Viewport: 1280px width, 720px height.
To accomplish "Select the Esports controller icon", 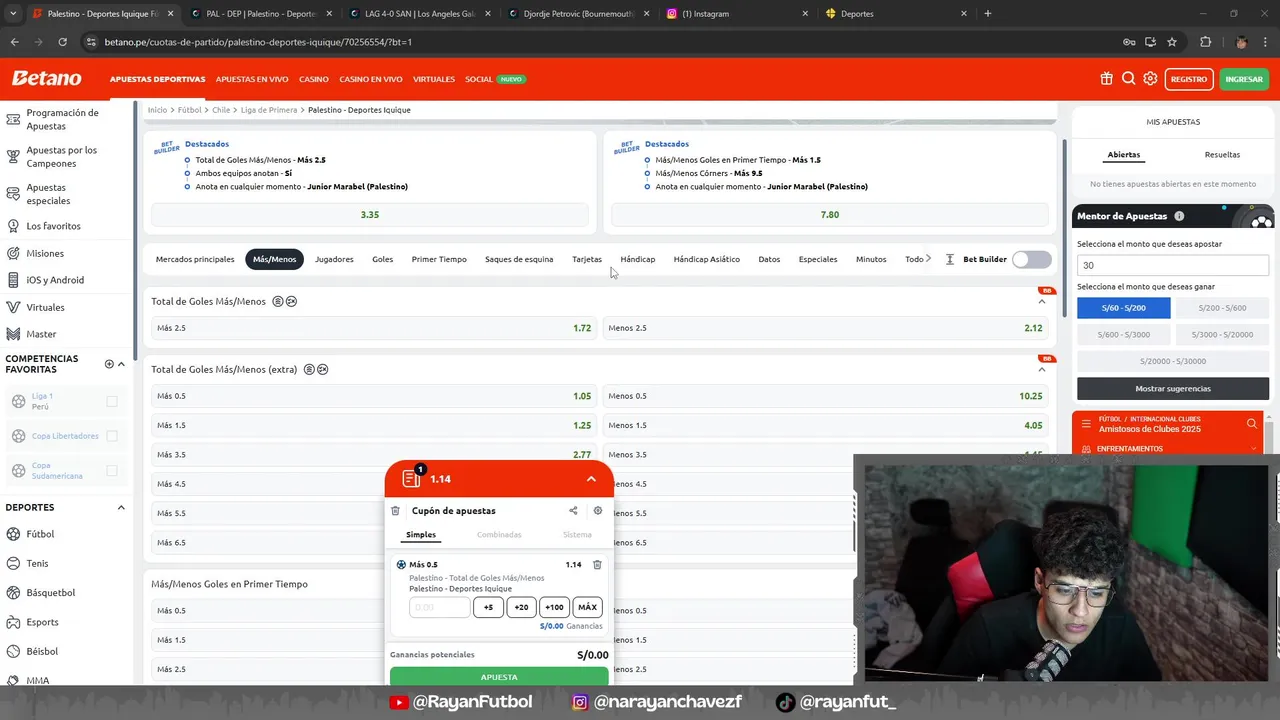I will coord(13,622).
